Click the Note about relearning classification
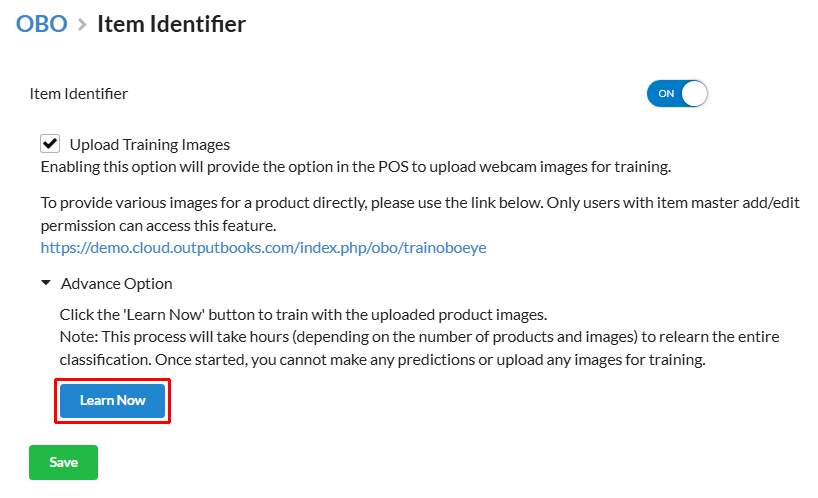 coord(419,348)
